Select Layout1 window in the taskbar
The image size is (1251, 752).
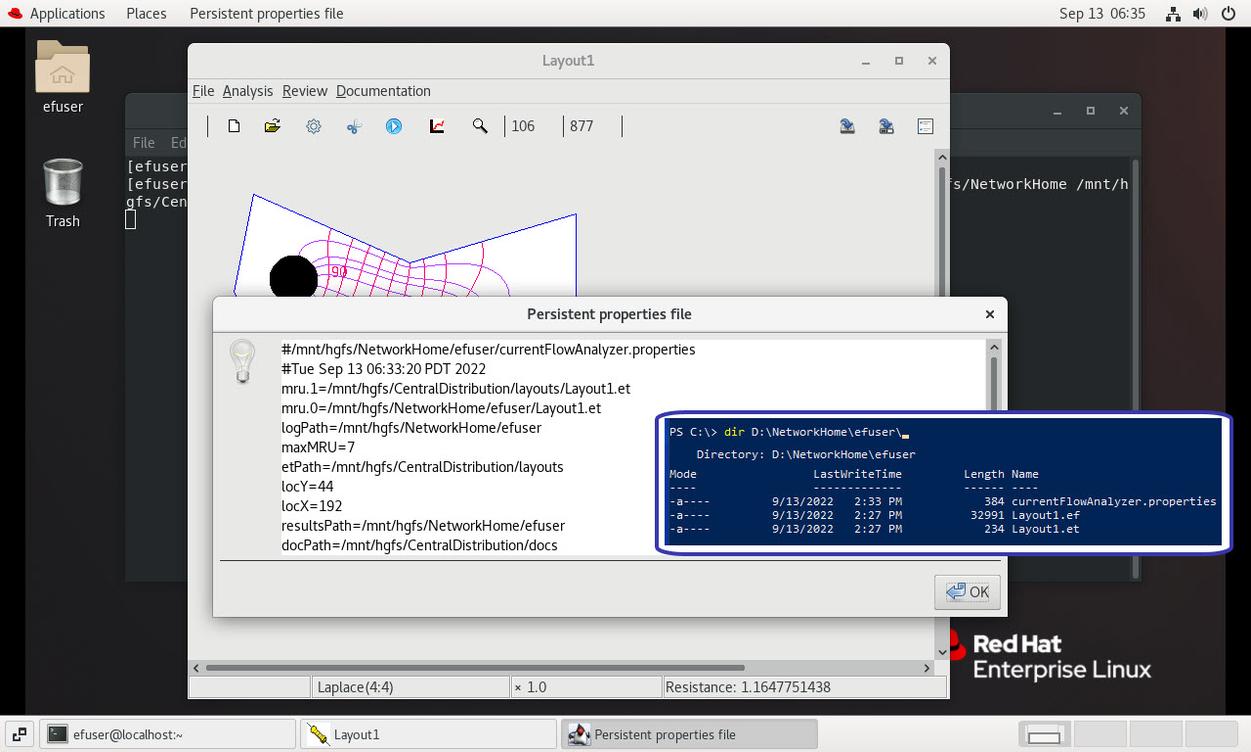click(x=428, y=734)
